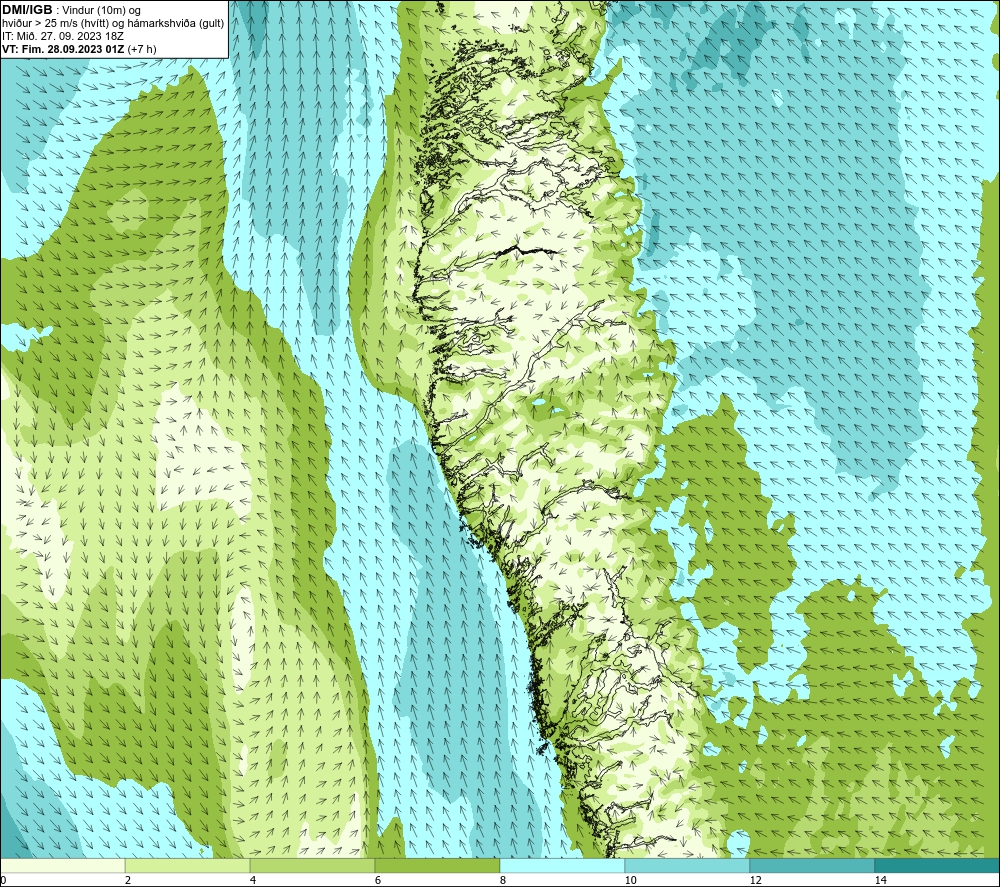Click the "DMI/IGB" title text
The height and width of the screenshot is (887, 1000).
tap(27, 10)
